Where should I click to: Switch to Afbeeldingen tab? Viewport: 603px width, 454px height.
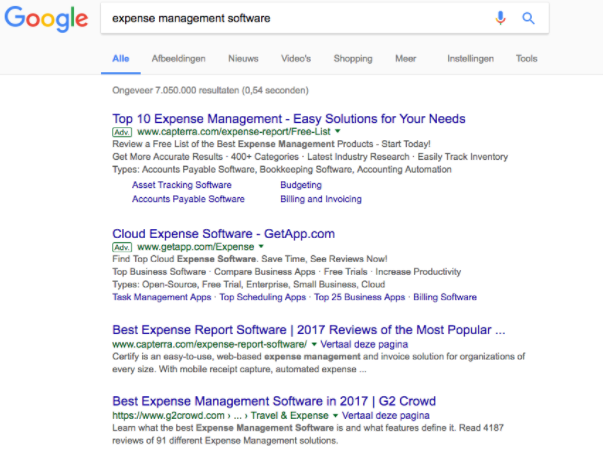click(x=178, y=59)
